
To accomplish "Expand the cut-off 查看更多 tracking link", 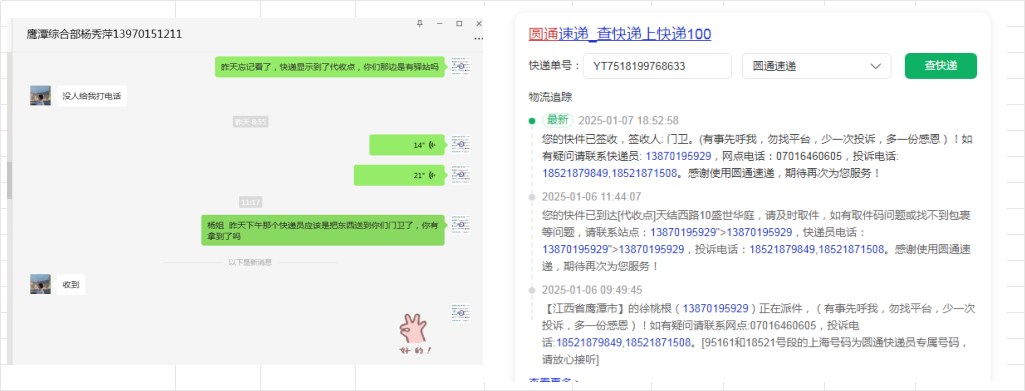I will 553,379.
